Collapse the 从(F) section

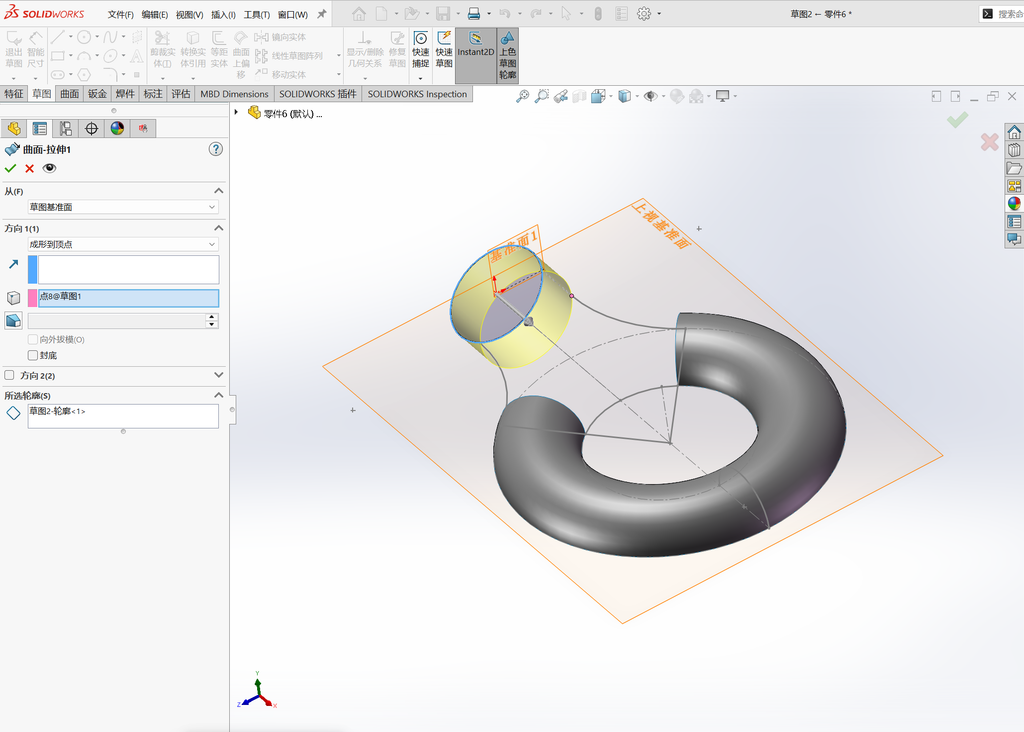click(219, 191)
